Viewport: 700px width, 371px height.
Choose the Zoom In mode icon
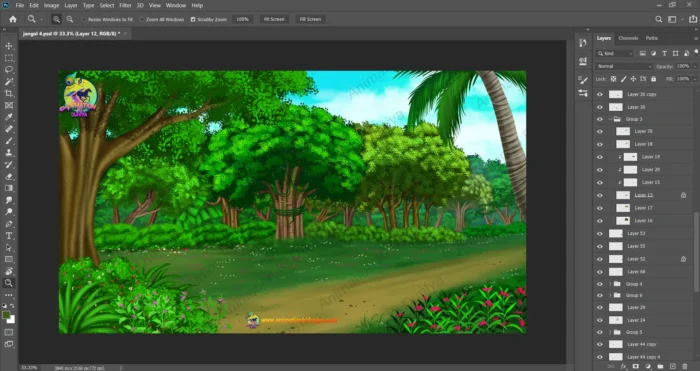coord(56,19)
